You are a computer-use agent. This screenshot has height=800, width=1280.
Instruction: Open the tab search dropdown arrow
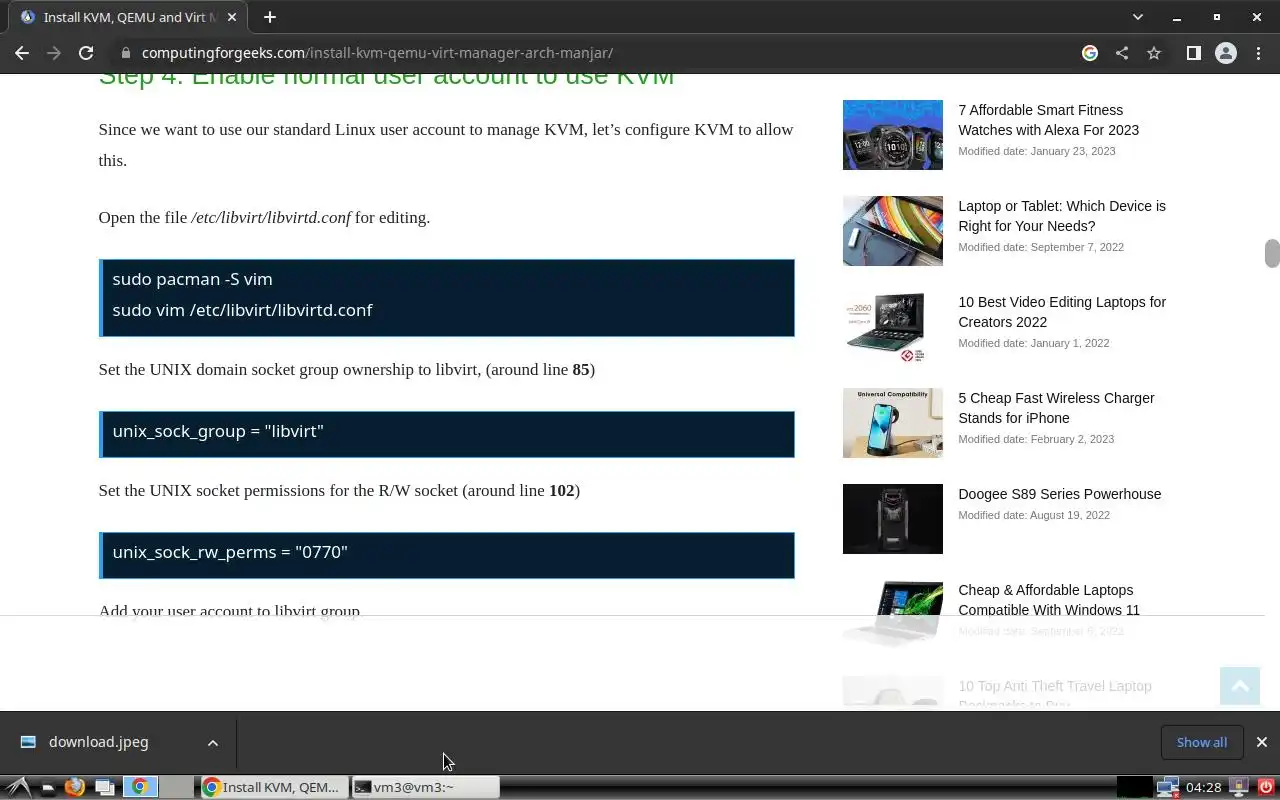pyautogui.click(x=1137, y=17)
